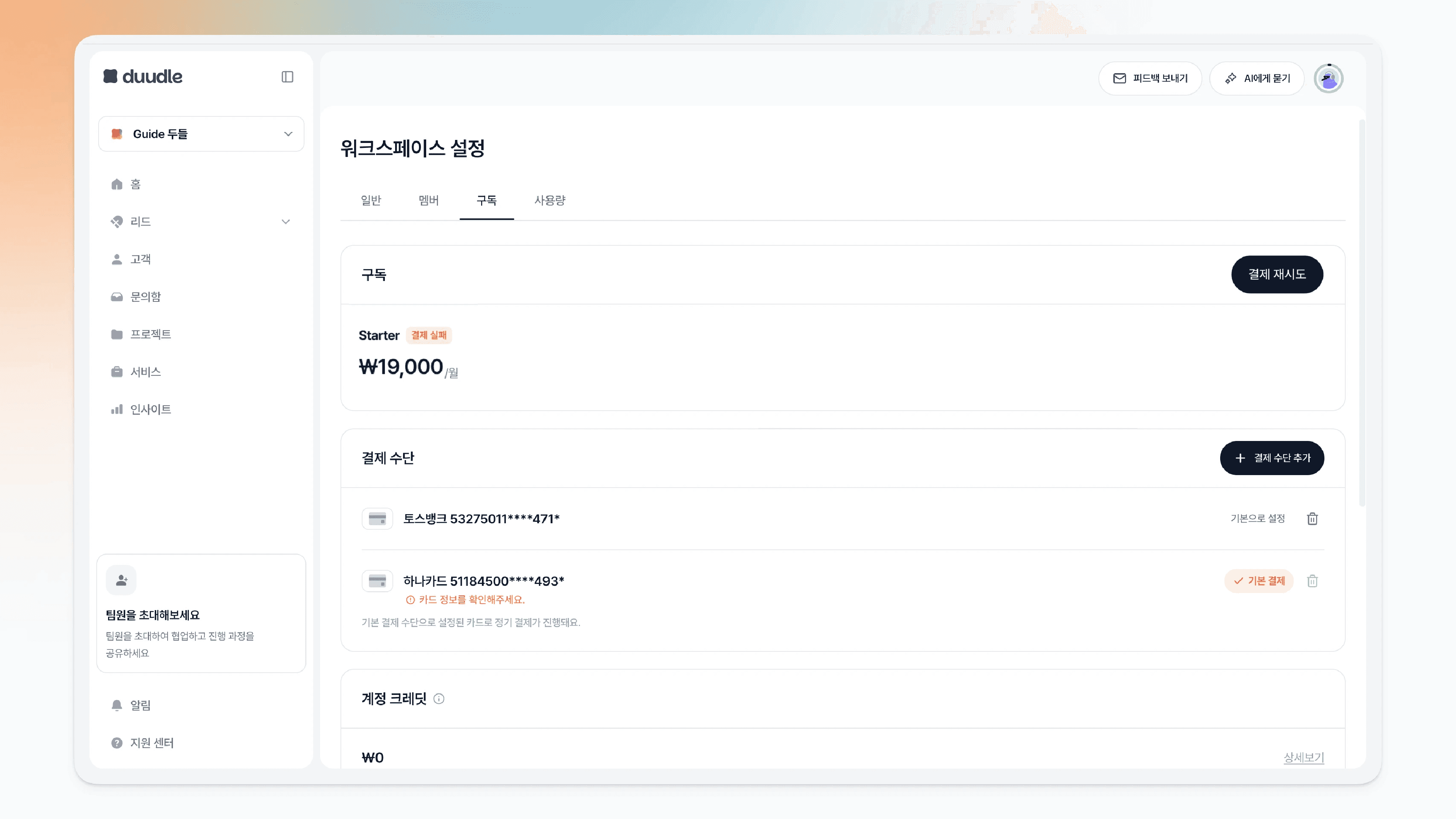The height and width of the screenshot is (819, 1456).
Task: Switch to 사용량 tab
Action: coord(550,200)
